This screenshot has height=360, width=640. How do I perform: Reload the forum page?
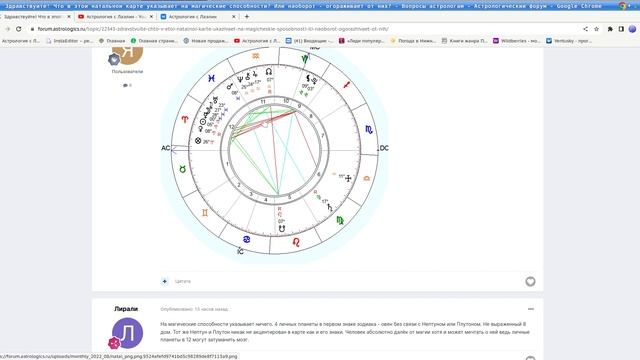tap(18, 29)
